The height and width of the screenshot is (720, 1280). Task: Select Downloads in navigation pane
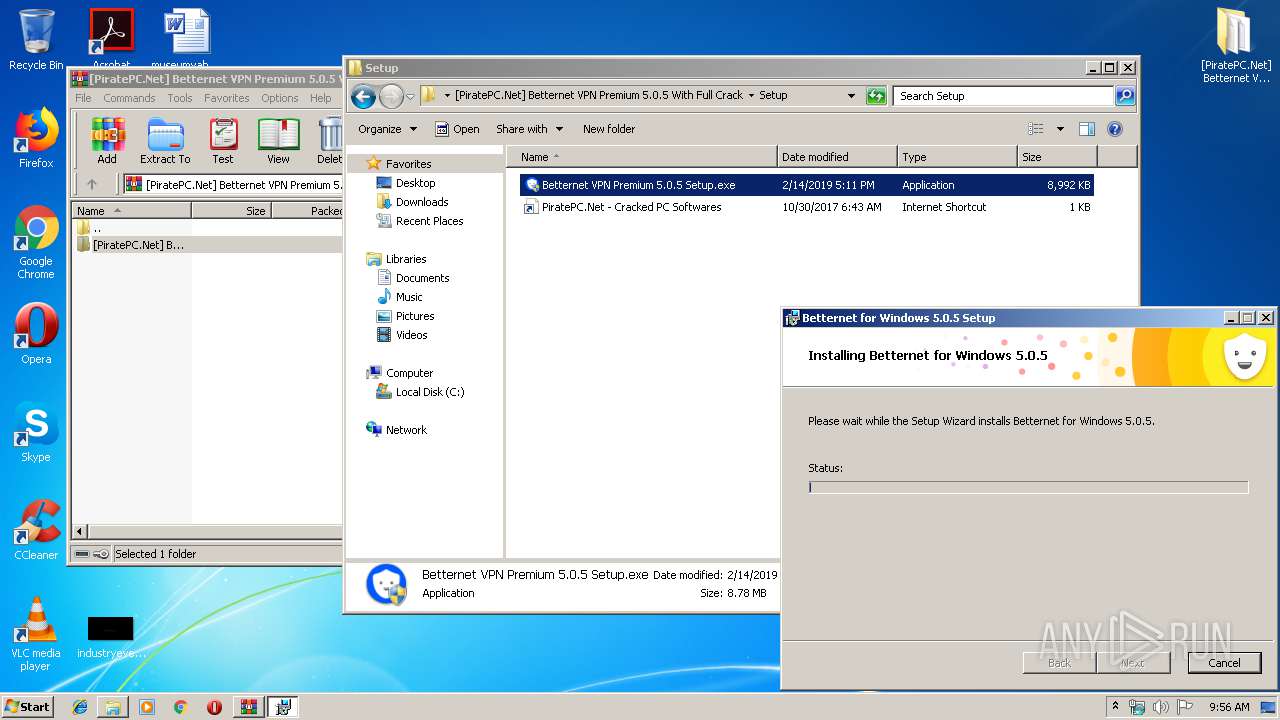coord(421,202)
